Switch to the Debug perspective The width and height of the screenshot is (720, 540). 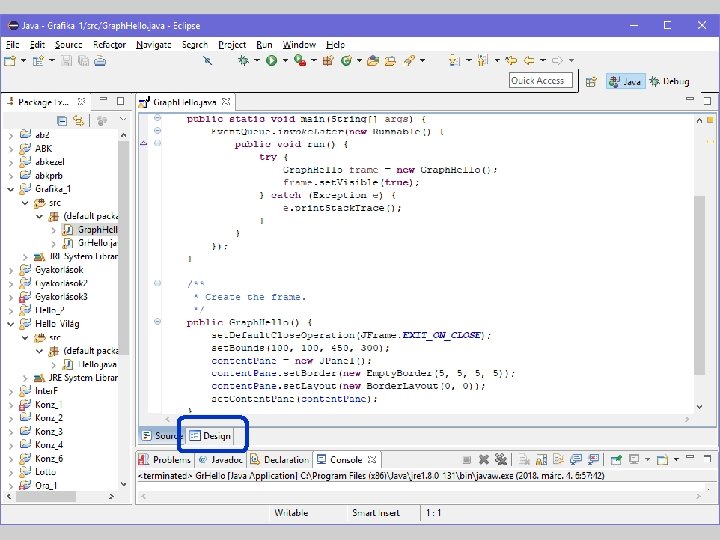(669, 82)
